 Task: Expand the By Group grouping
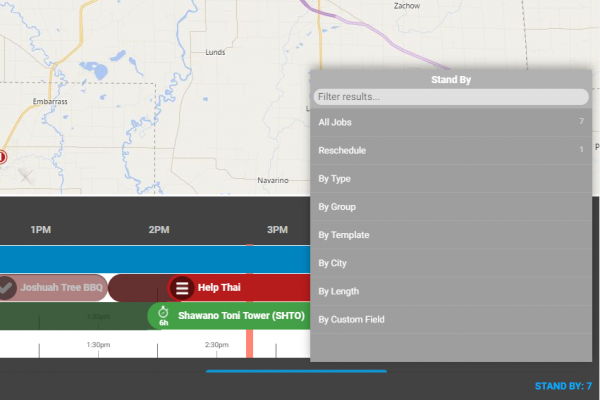450,207
